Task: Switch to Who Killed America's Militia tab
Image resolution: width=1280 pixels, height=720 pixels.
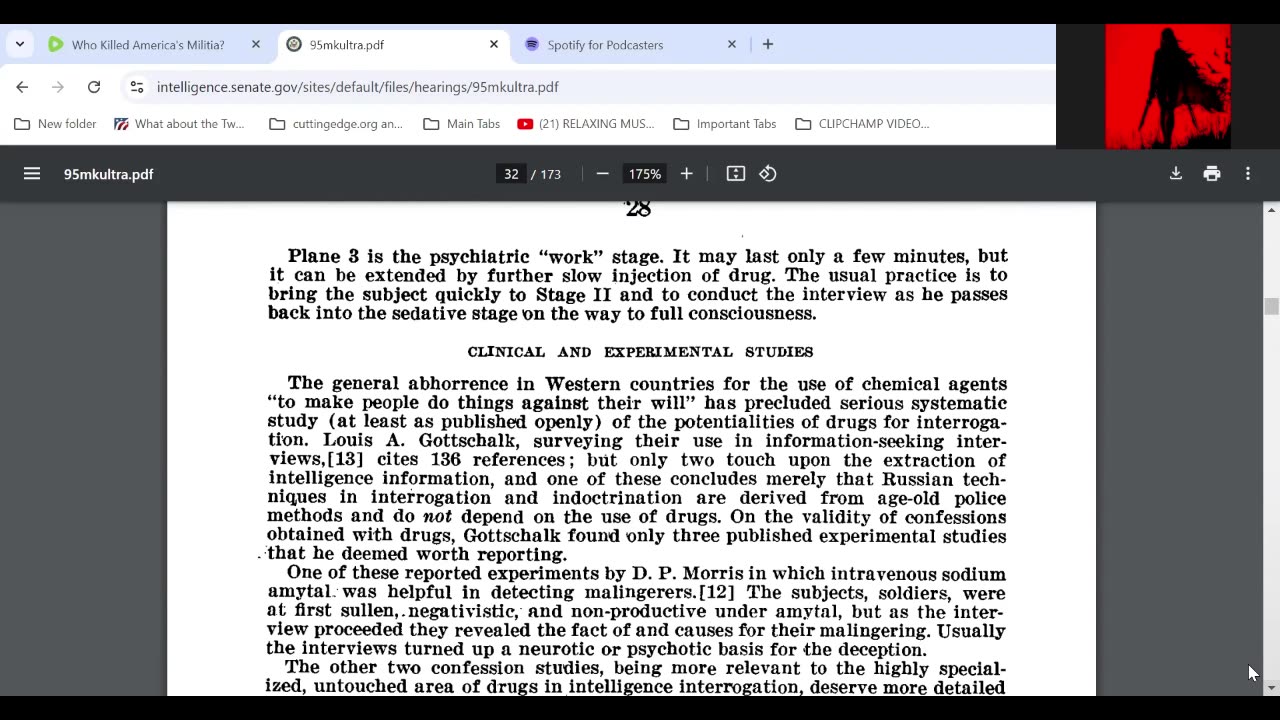Action: tap(147, 44)
